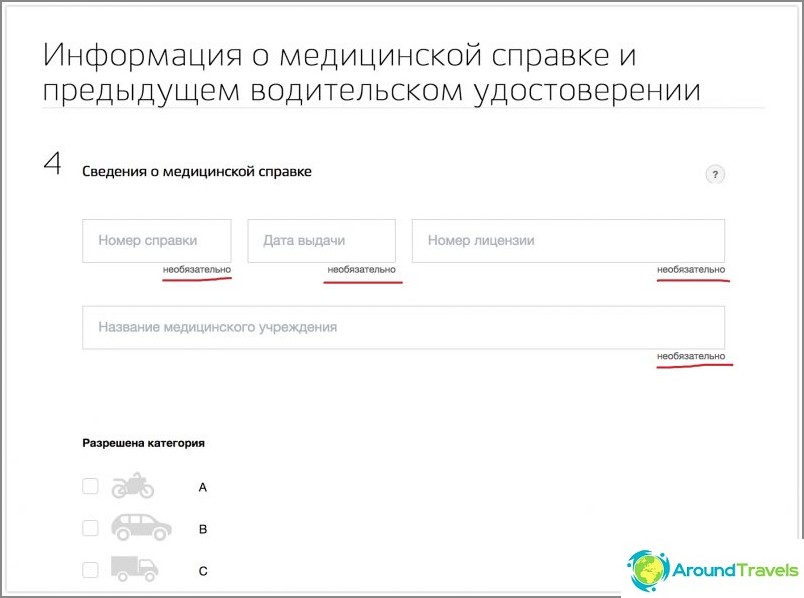Click the letter B category label
The height and width of the screenshot is (598, 804).
[x=203, y=529]
